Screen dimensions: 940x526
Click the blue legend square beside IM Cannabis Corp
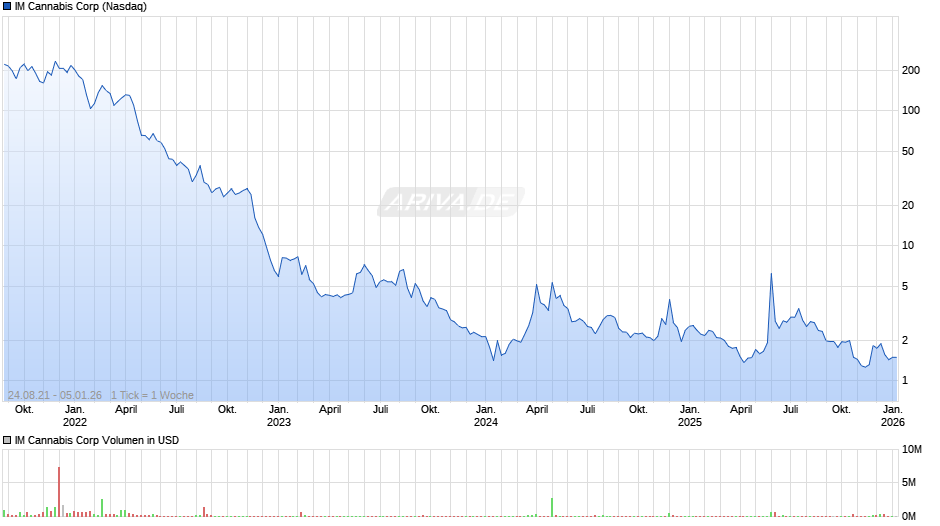click(7, 7)
